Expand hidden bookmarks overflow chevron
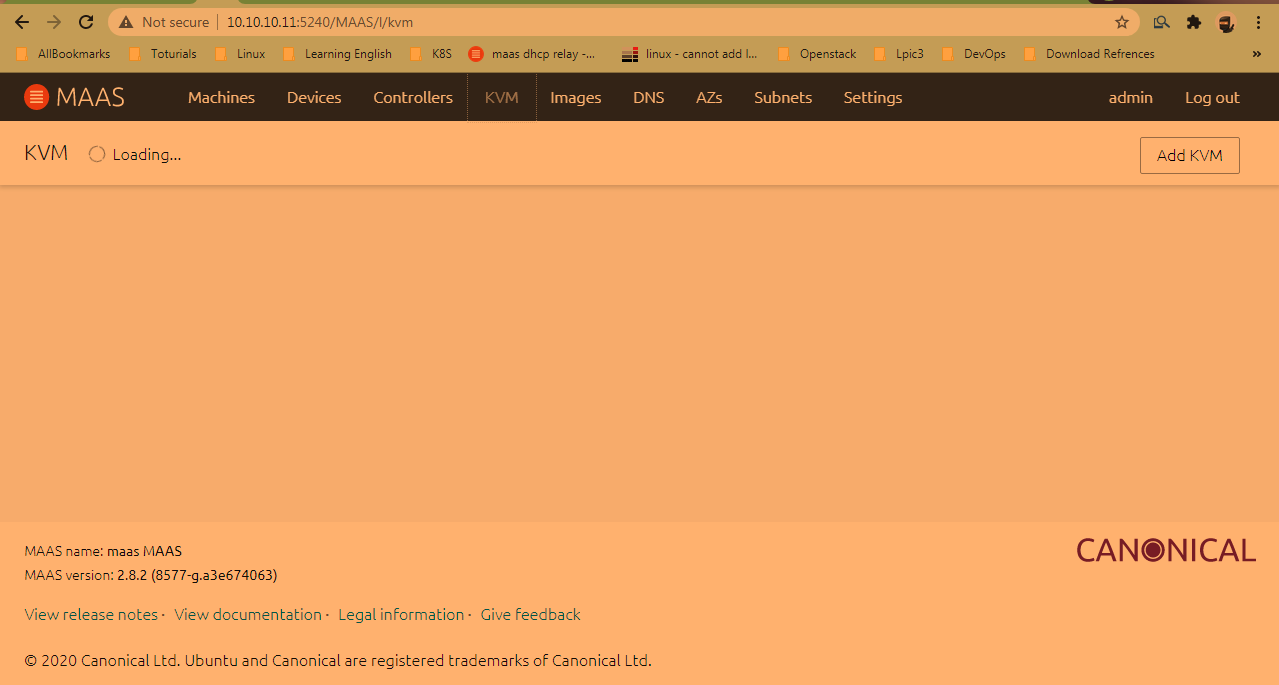Viewport: 1279px width, 685px height. tap(1256, 54)
